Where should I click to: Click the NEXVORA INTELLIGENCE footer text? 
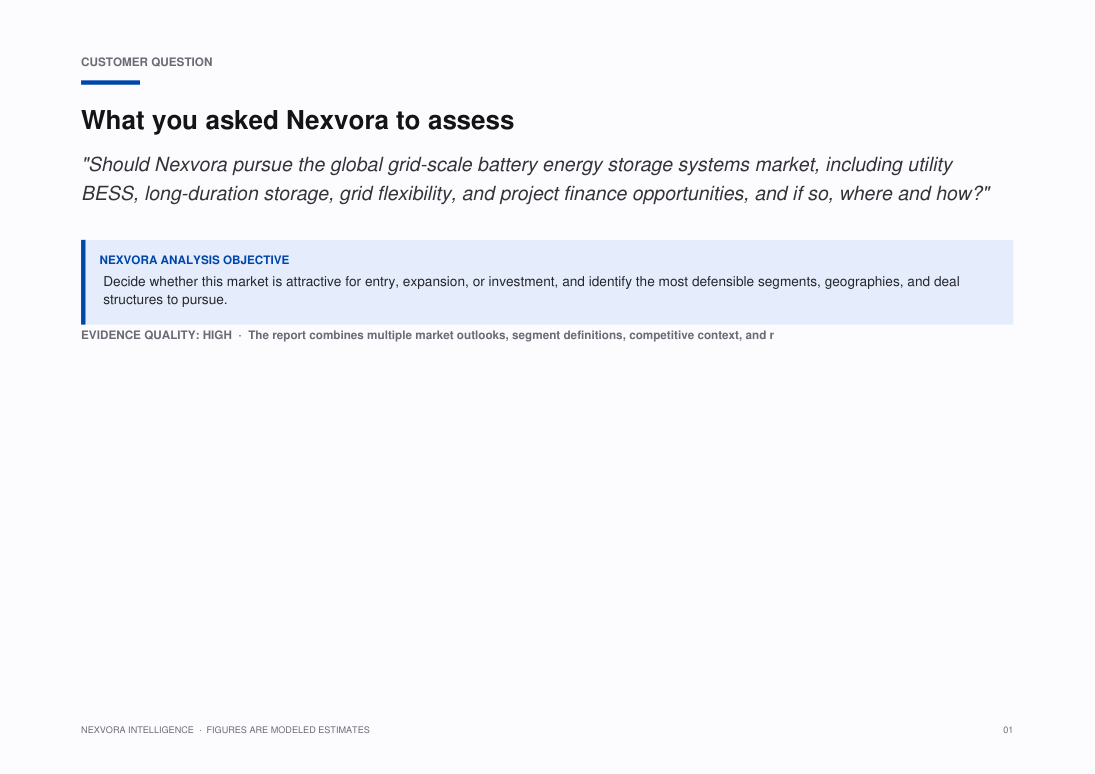pyautogui.click(x=137, y=730)
